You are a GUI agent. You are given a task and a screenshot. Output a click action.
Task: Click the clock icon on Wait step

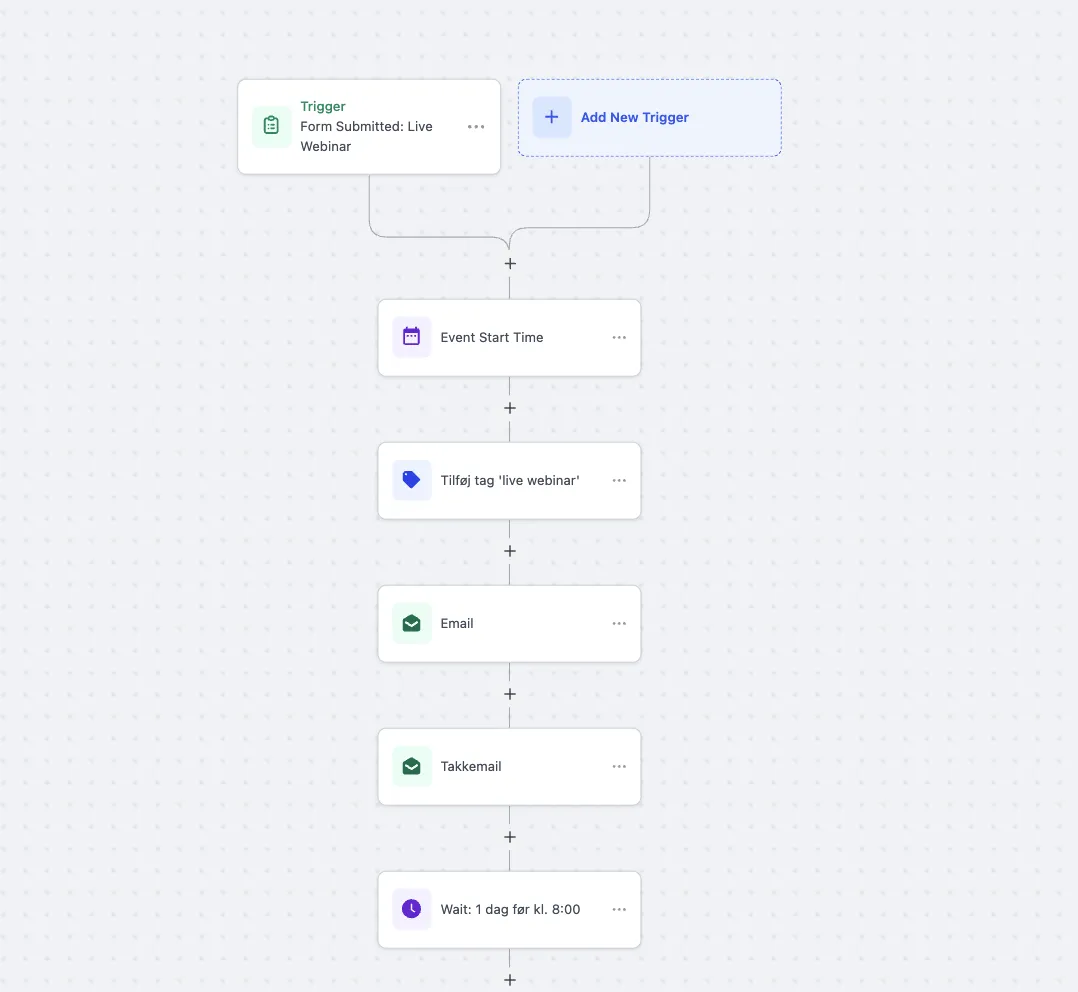pyautogui.click(x=411, y=909)
